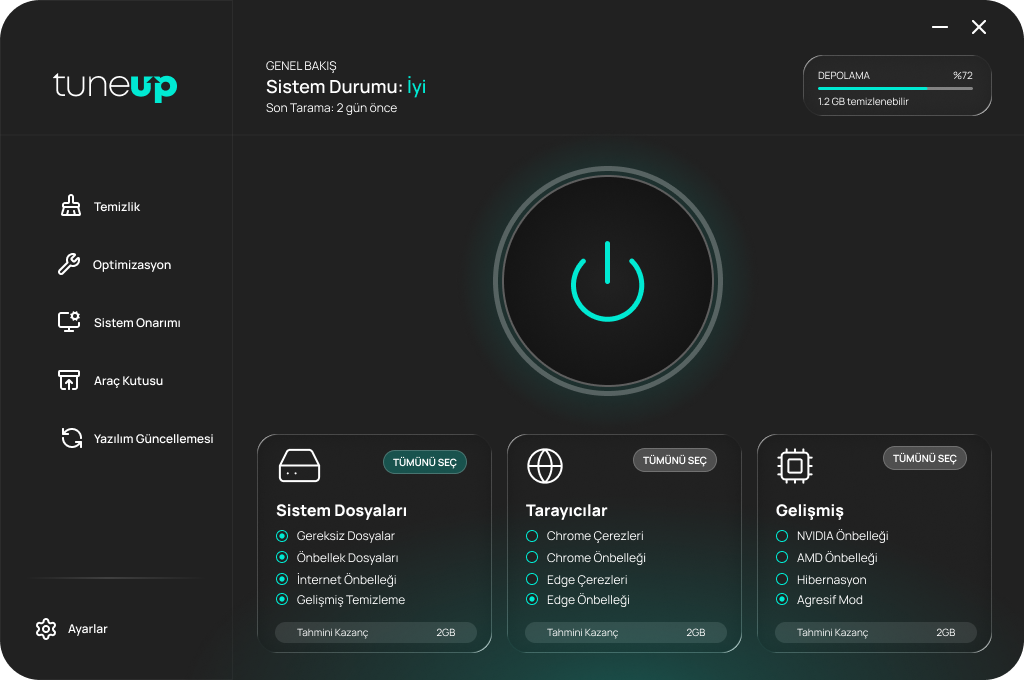
Task: Toggle Agresif Mod option
Action: click(x=781, y=599)
